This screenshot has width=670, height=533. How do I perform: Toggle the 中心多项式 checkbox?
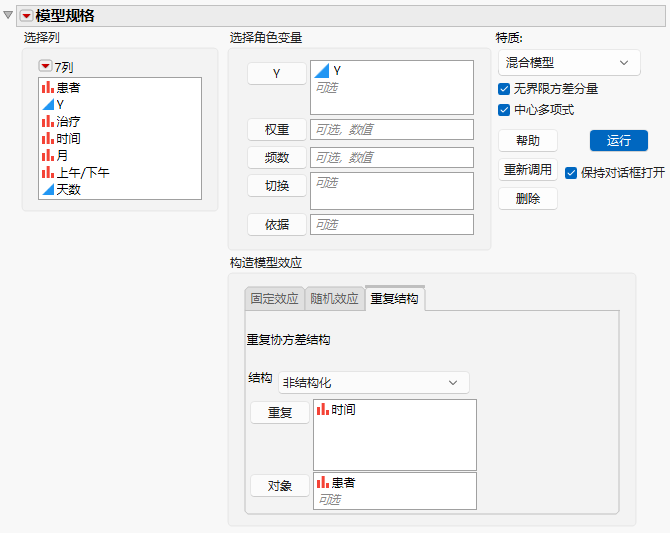pyautogui.click(x=504, y=110)
